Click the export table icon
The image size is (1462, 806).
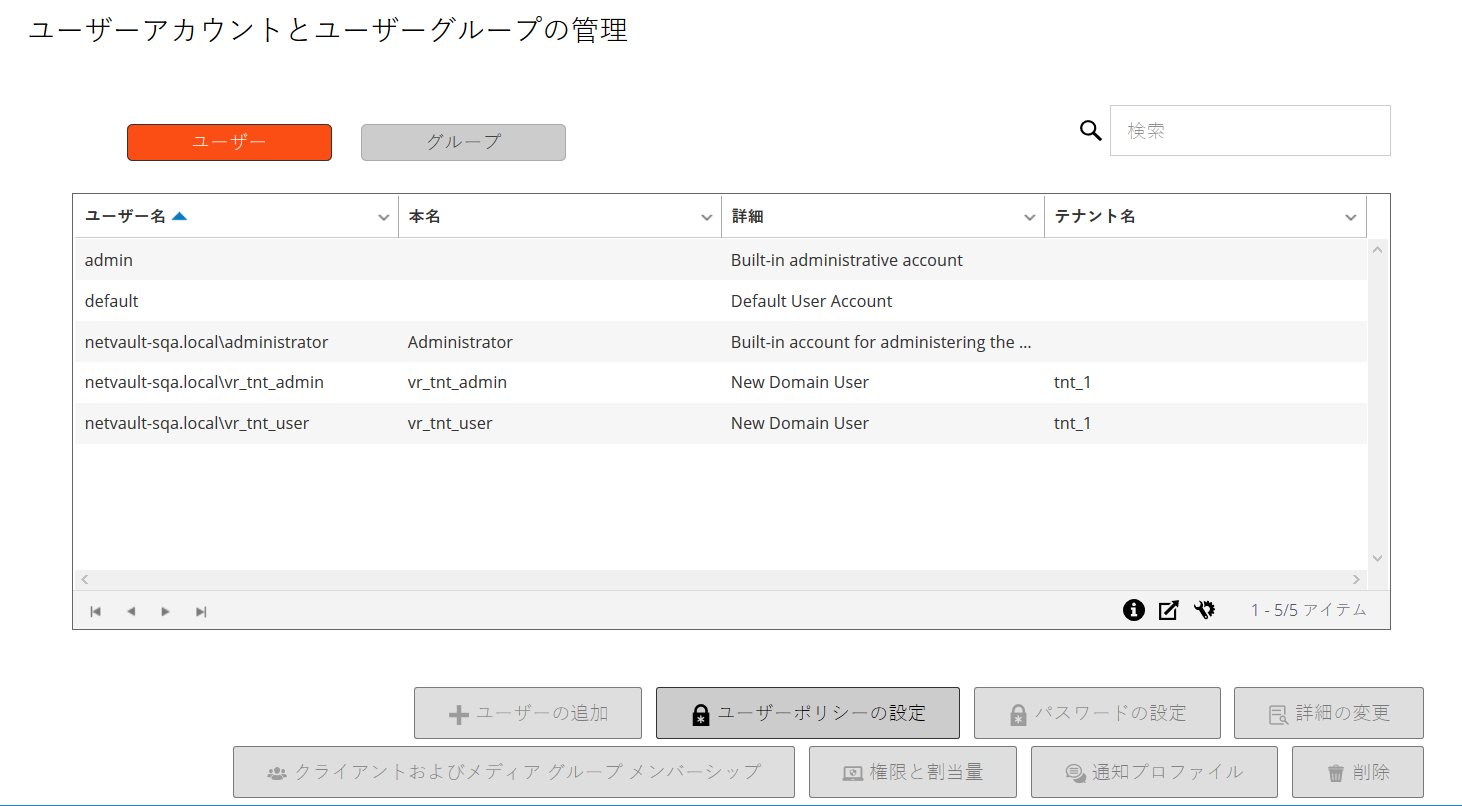click(1168, 610)
